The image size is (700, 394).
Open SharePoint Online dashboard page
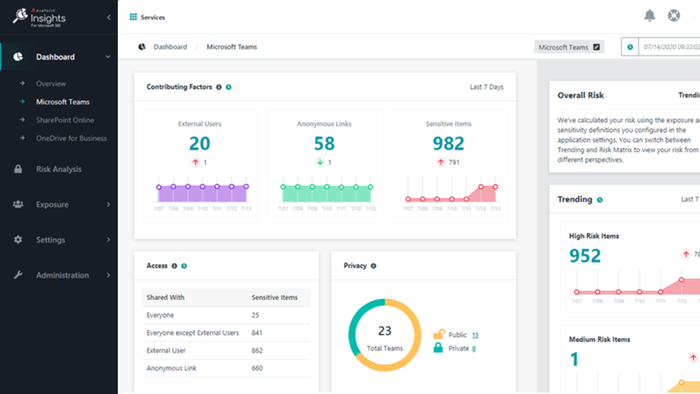click(x=65, y=120)
